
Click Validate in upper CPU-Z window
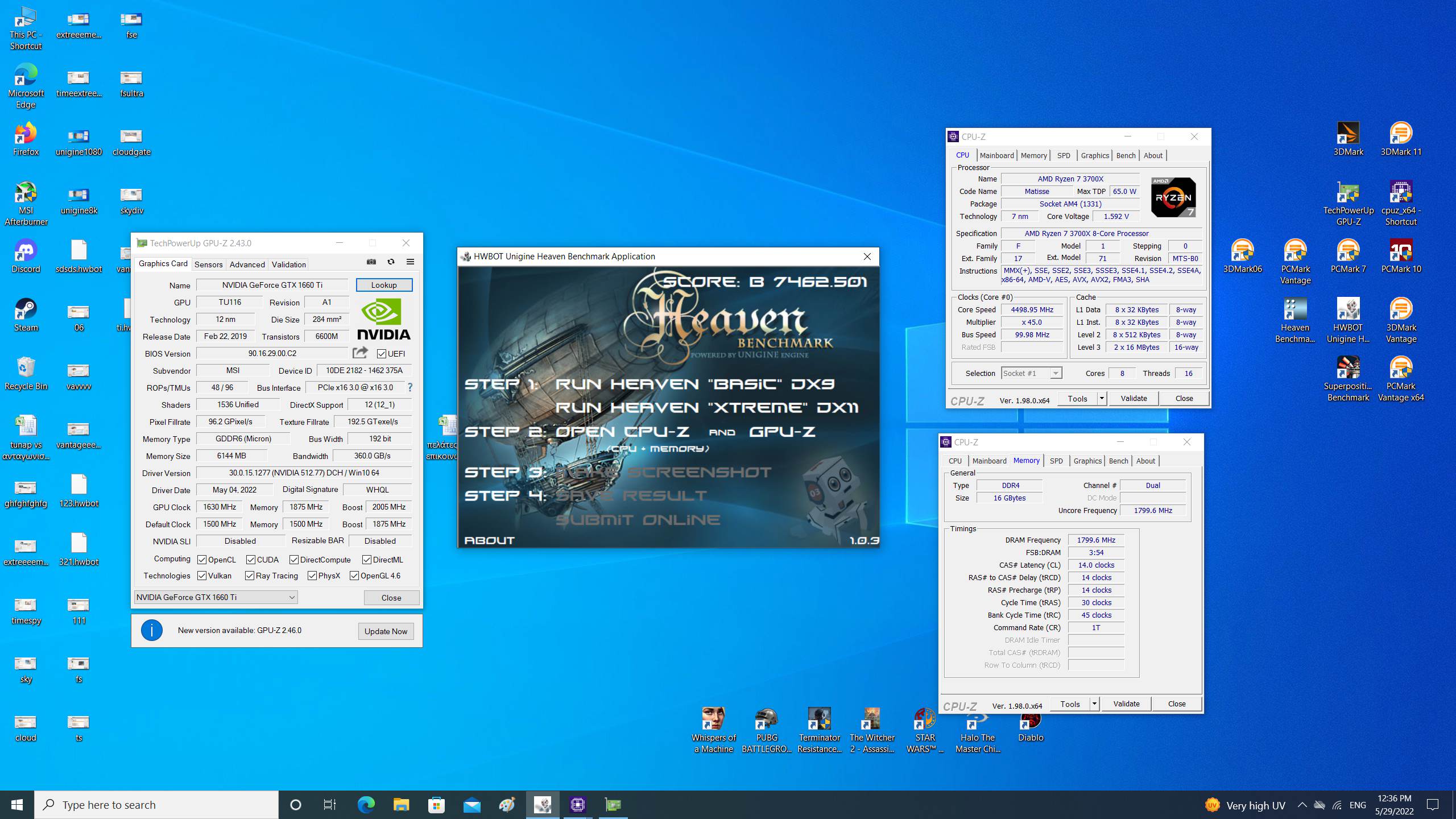[1134, 398]
